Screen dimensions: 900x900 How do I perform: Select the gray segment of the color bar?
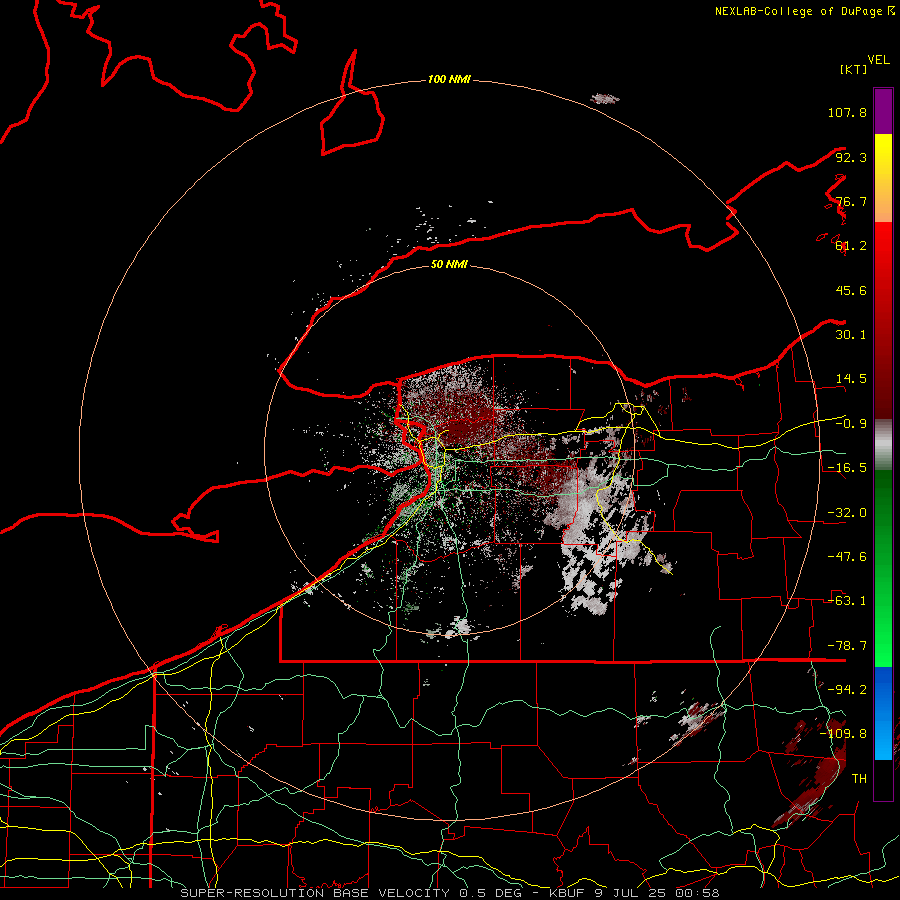[x=883, y=444]
